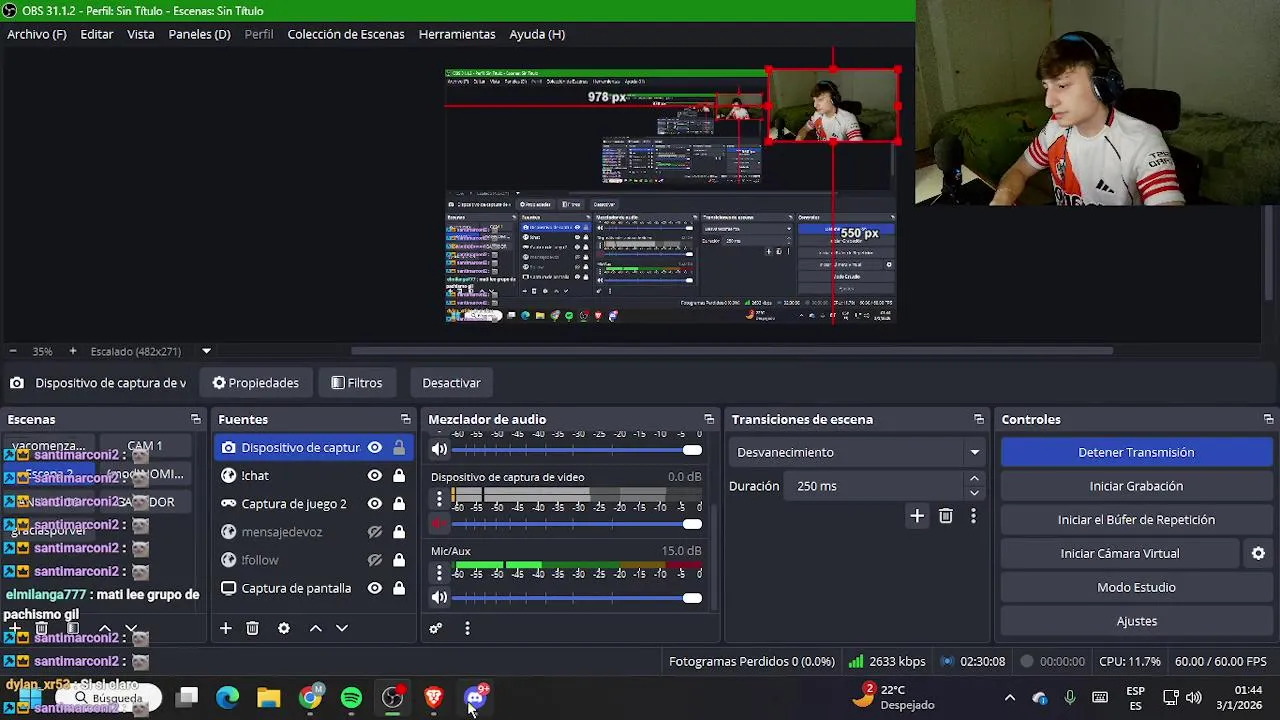This screenshot has height=720, width=1280.
Task: Adjust Dispositivo de captura de video volume slider
Action: pos(577,524)
